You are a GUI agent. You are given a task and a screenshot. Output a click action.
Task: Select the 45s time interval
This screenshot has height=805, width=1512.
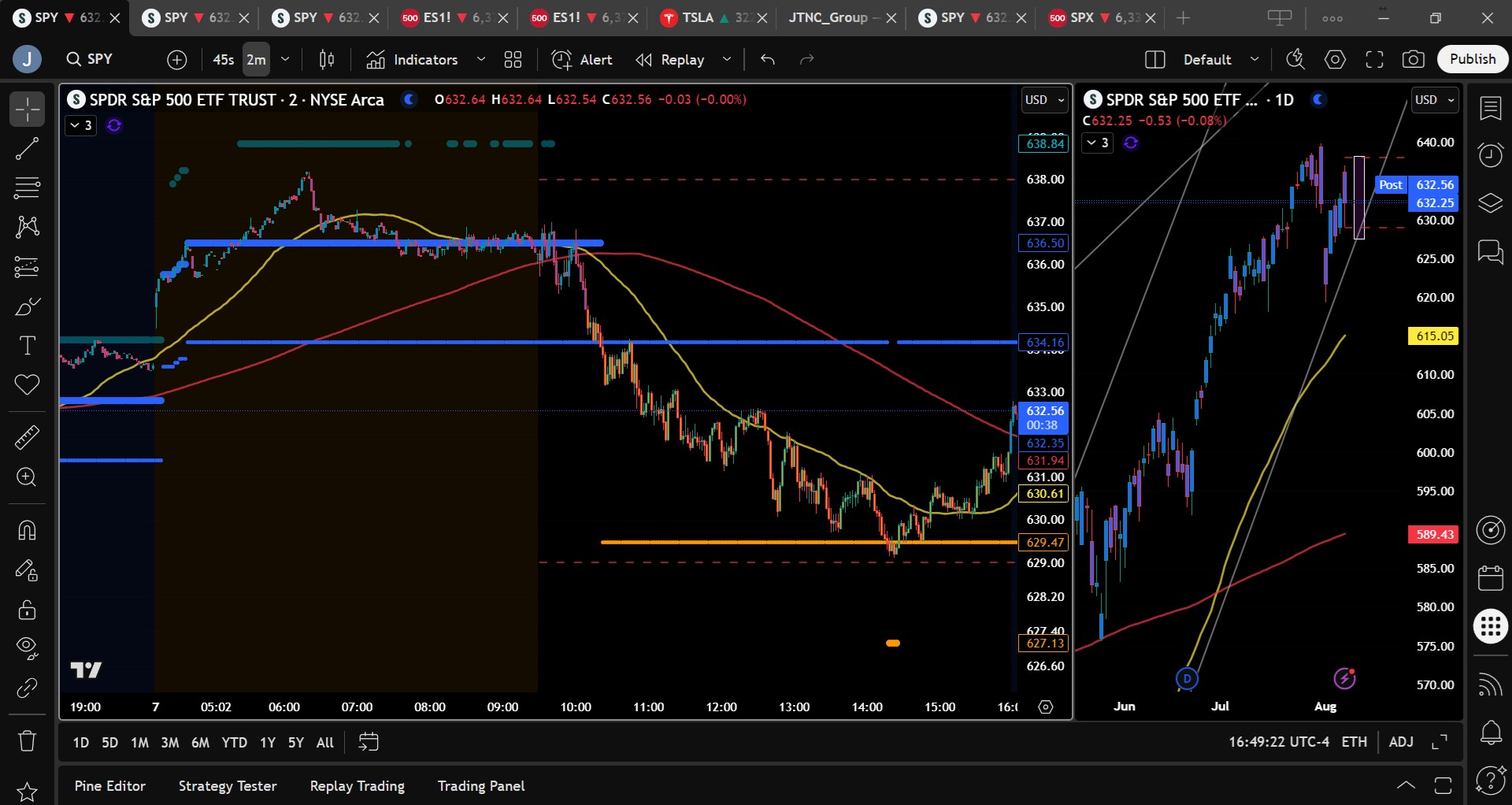(224, 60)
